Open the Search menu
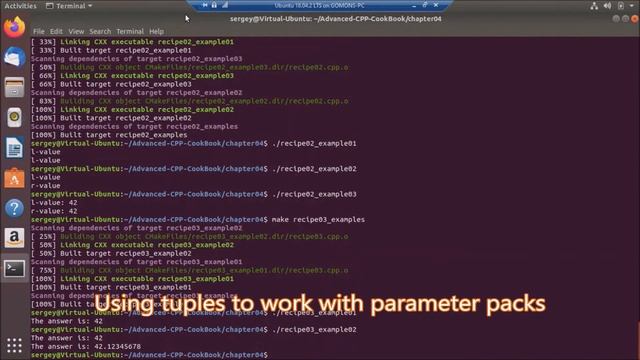 [x=100, y=31]
